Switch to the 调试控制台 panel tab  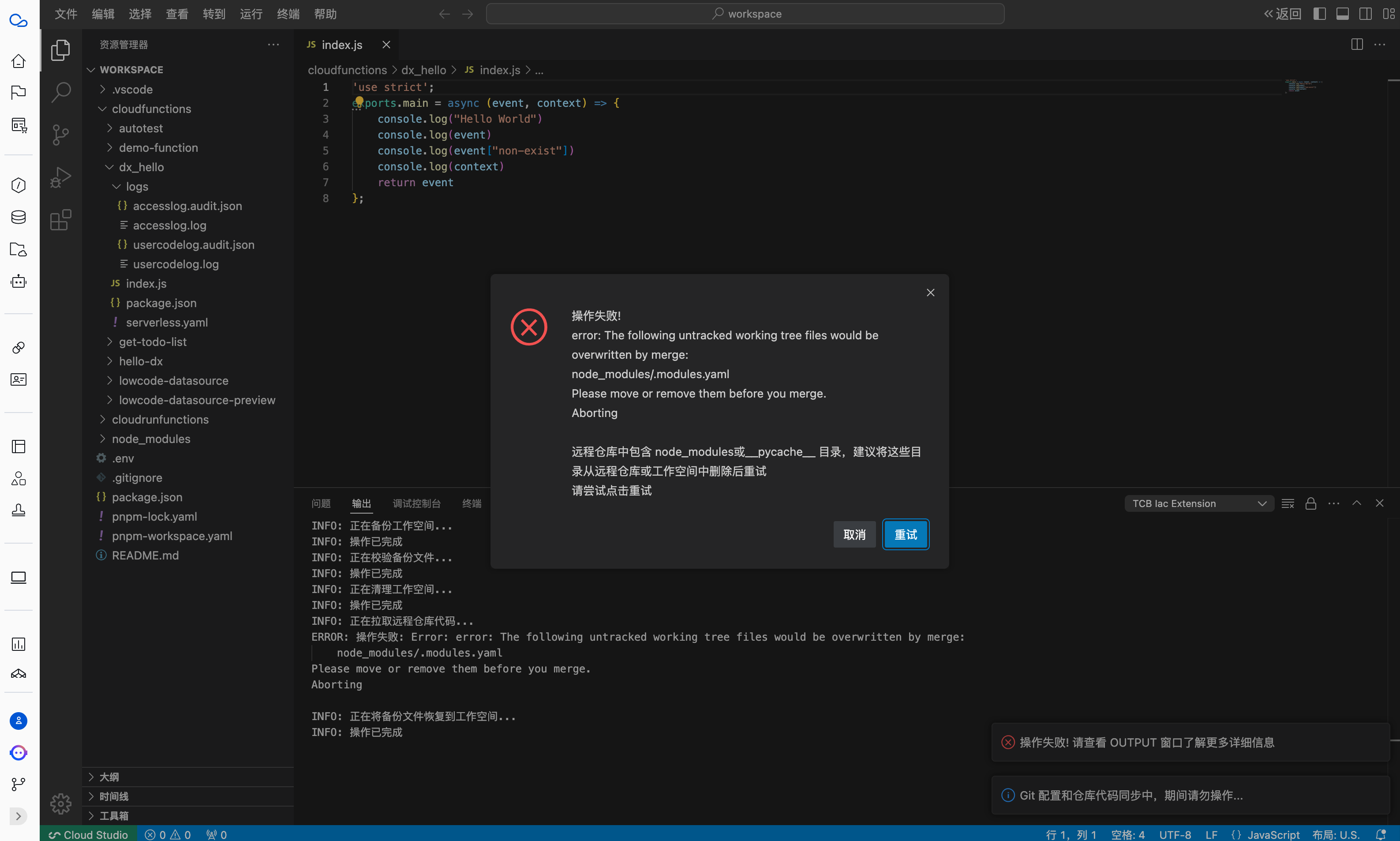417,503
